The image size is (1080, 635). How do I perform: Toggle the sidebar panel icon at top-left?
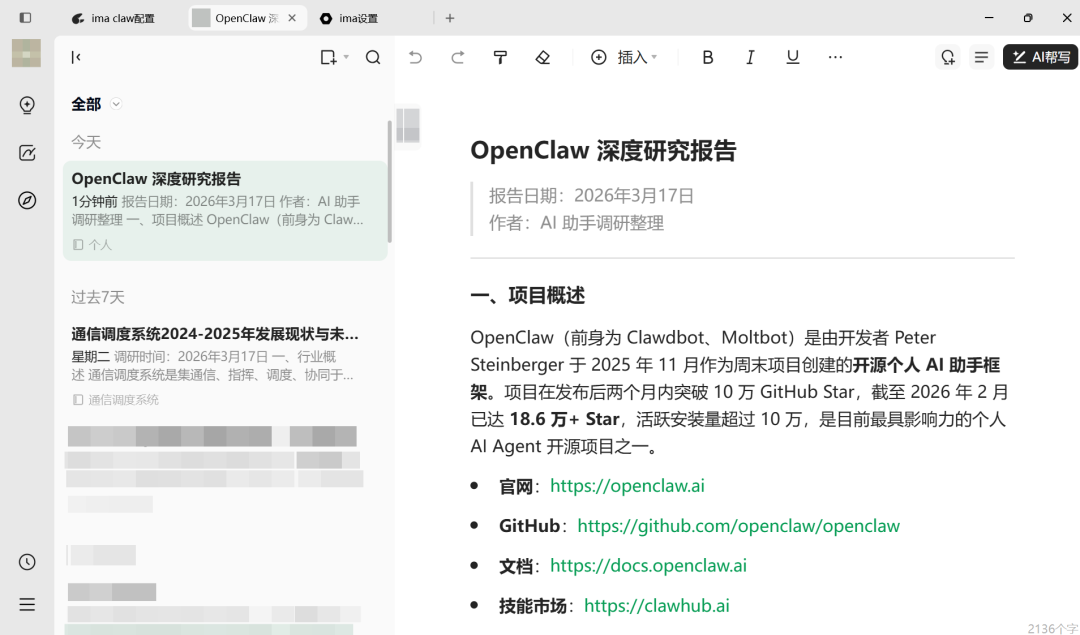pyautogui.click(x=25, y=18)
